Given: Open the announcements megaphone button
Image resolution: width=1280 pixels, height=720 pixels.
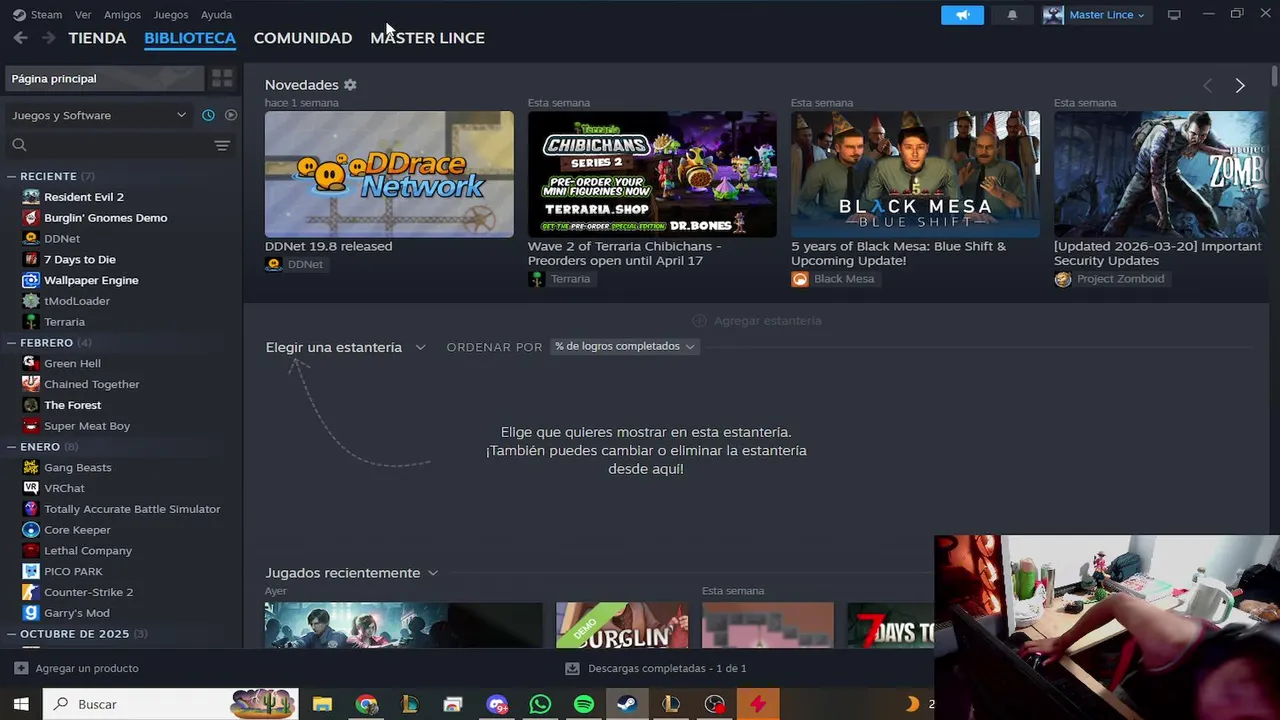Looking at the screenshot, I should click(x=962, y=15).
